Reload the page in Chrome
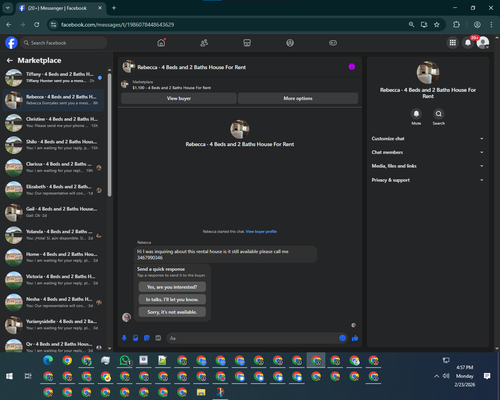Image resolution: width=500 pixels, height=400 pixels. coord(37,25)
